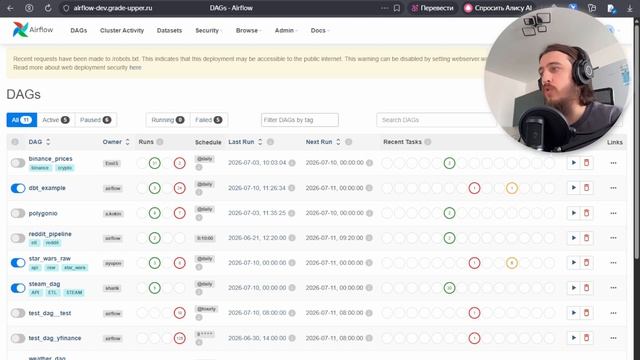Trigger the star_wars_raw DAG play button
Screen dimensions: 640x360
[573, 263]
